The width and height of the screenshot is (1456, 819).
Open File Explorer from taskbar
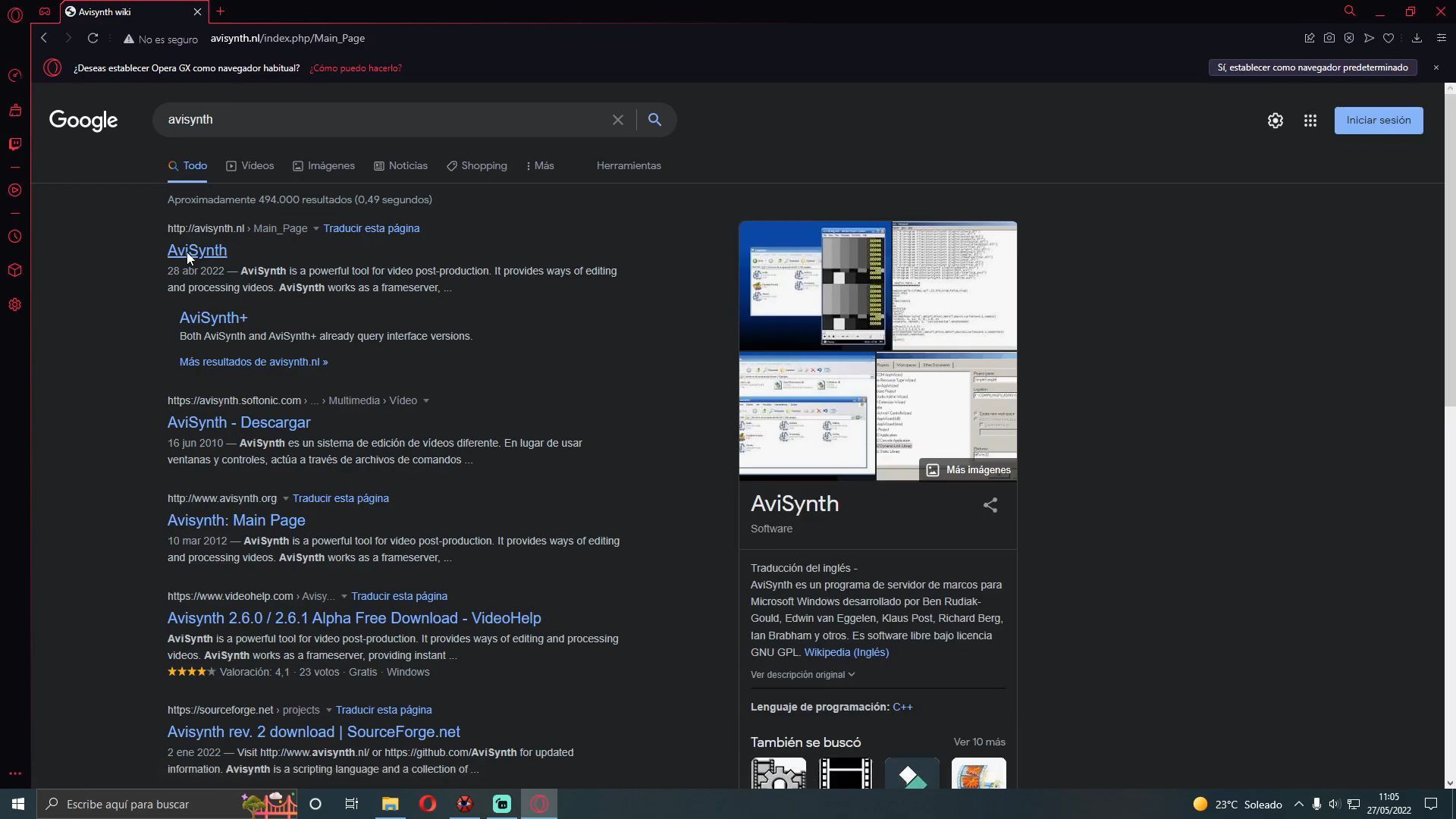pyautogui.click(x=390, y=805)
